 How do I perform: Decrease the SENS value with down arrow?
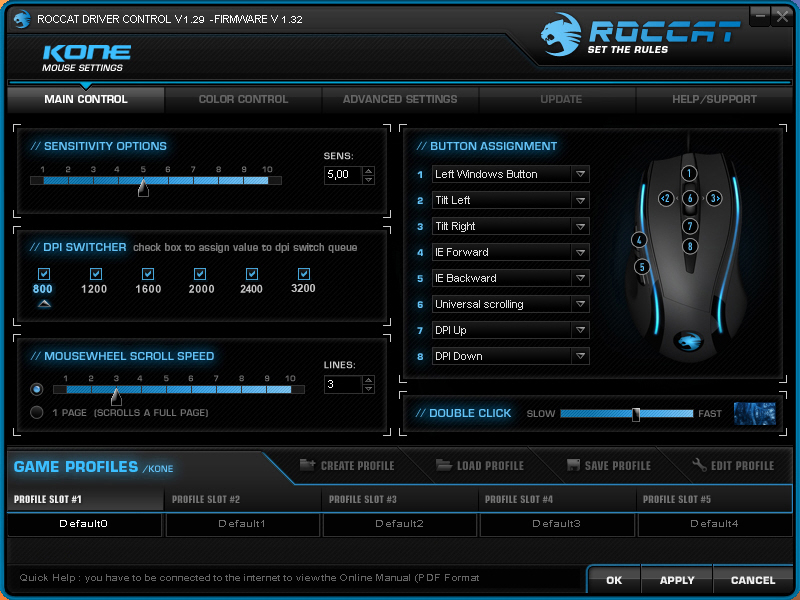coord(368,180)
